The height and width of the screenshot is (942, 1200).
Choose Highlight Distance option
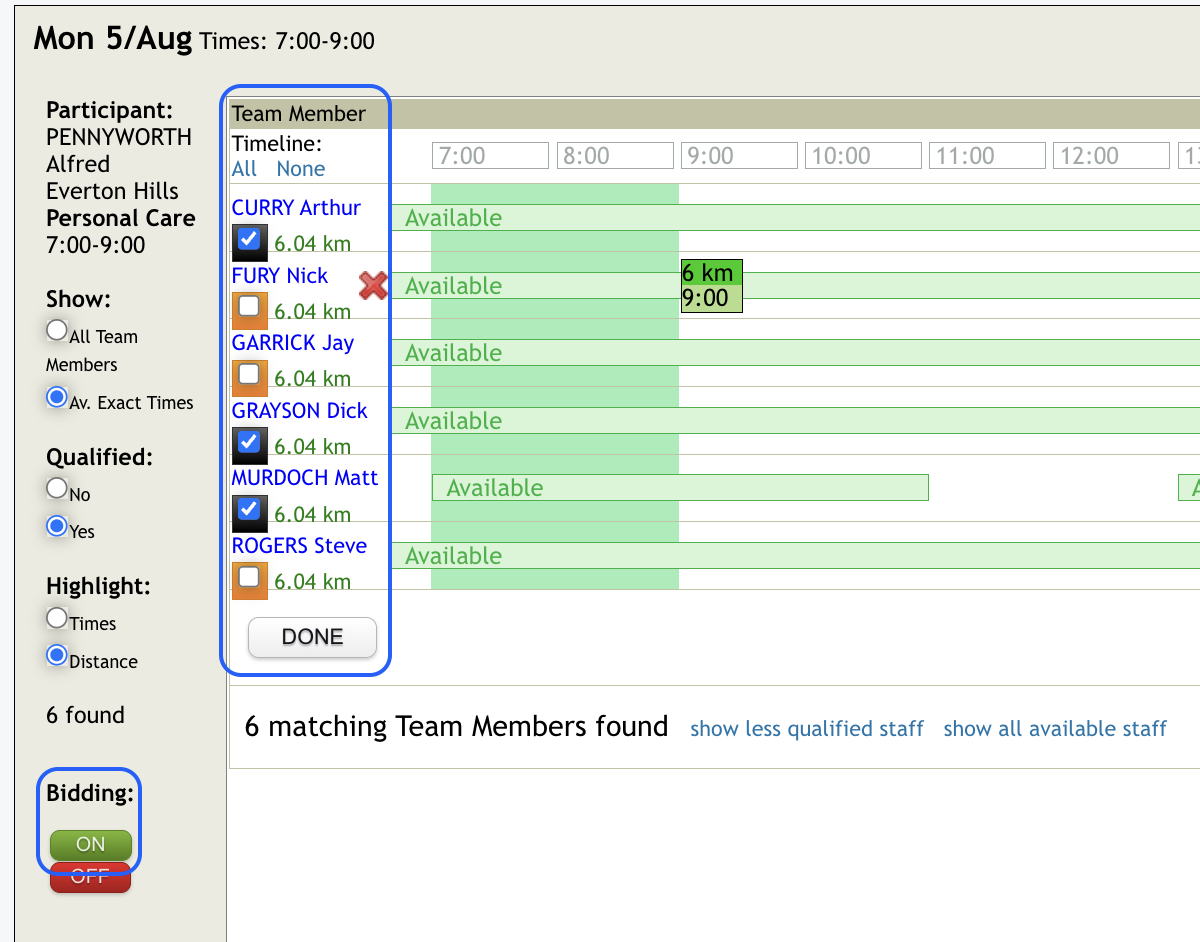point(57,656)
